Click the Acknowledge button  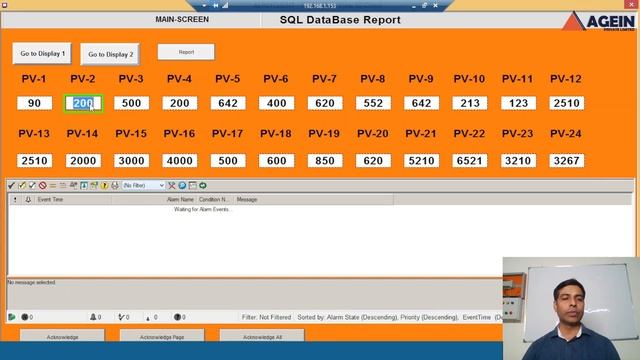click(62, 336)
